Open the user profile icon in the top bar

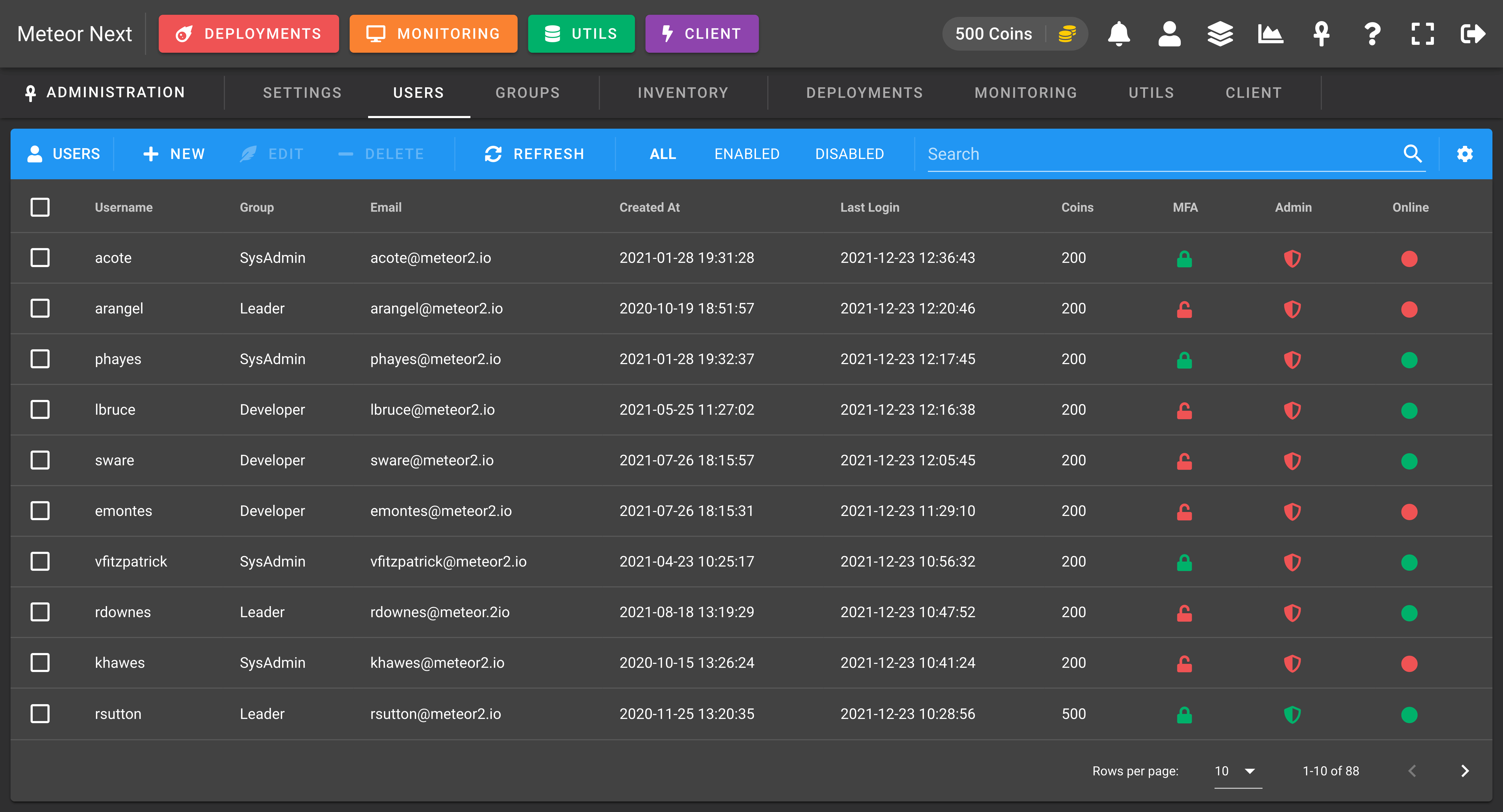(1169, 34)
